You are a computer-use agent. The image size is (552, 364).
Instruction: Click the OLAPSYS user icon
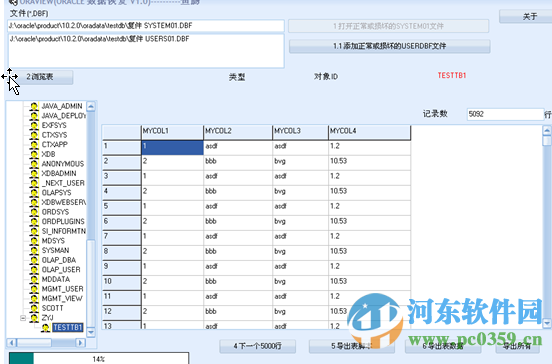[34, 193]
